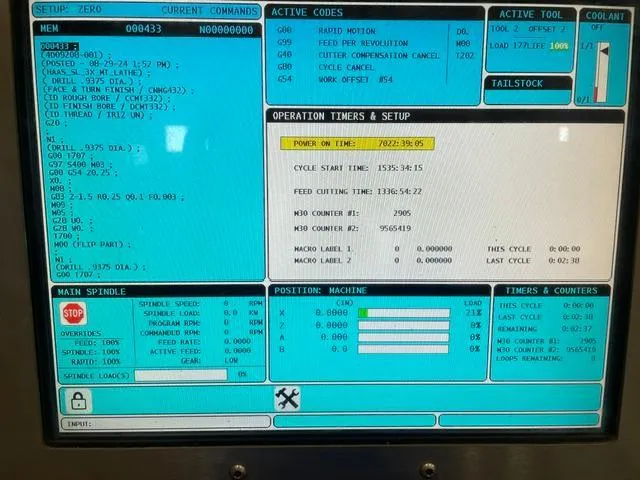
Task: Click the G80 Cycle Cancel code
Action: [x=325, y=67]
